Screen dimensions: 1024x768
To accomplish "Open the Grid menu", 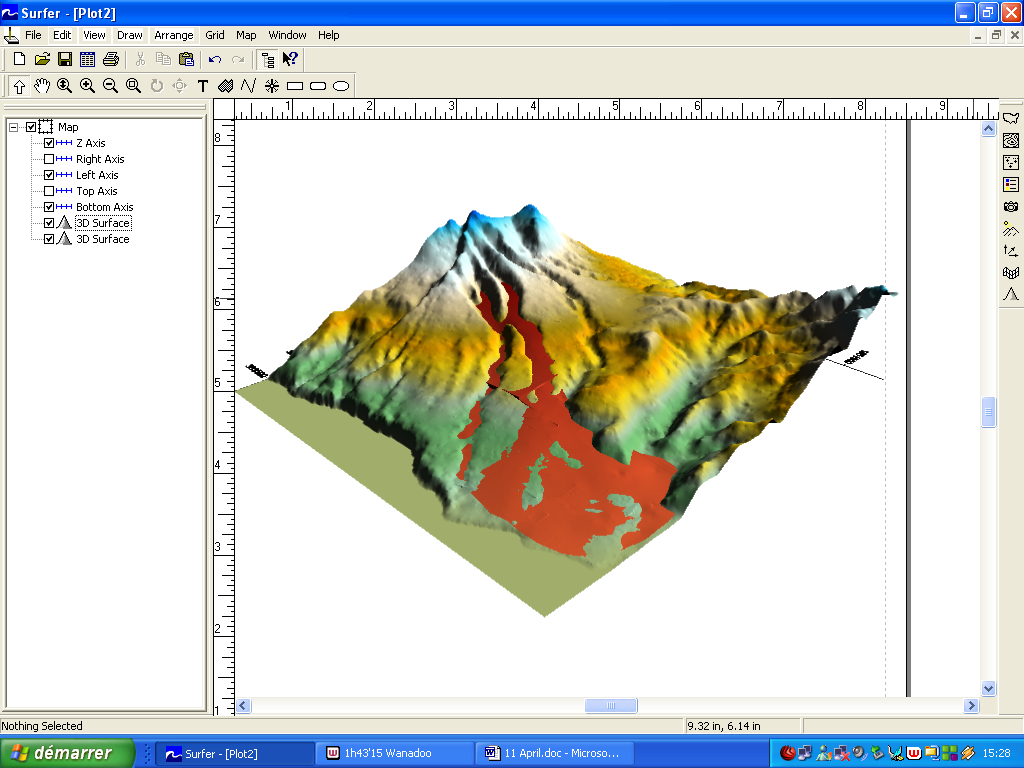I will point(215,35).
